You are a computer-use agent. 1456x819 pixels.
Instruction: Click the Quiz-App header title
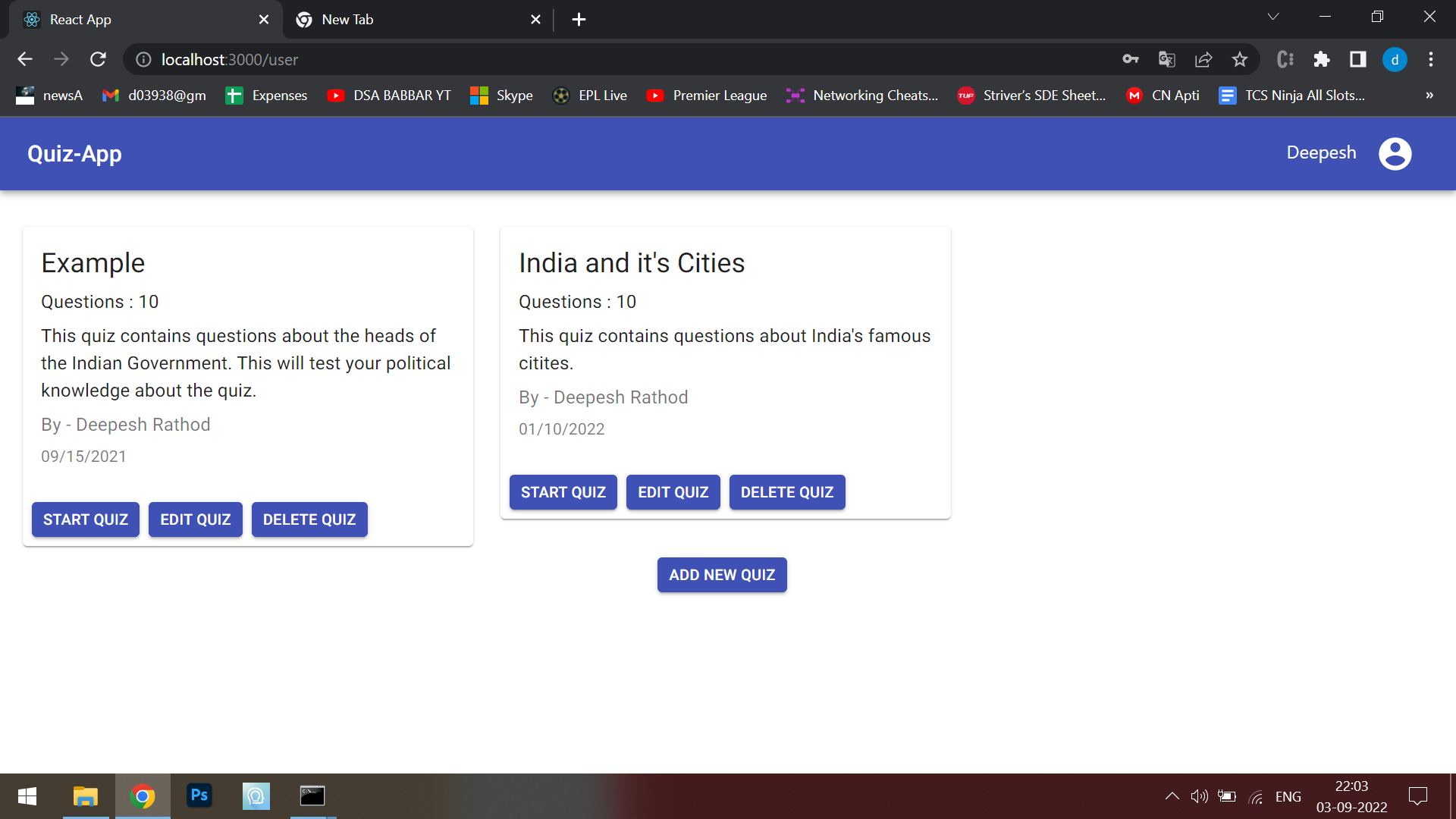[x=74, y=154]
